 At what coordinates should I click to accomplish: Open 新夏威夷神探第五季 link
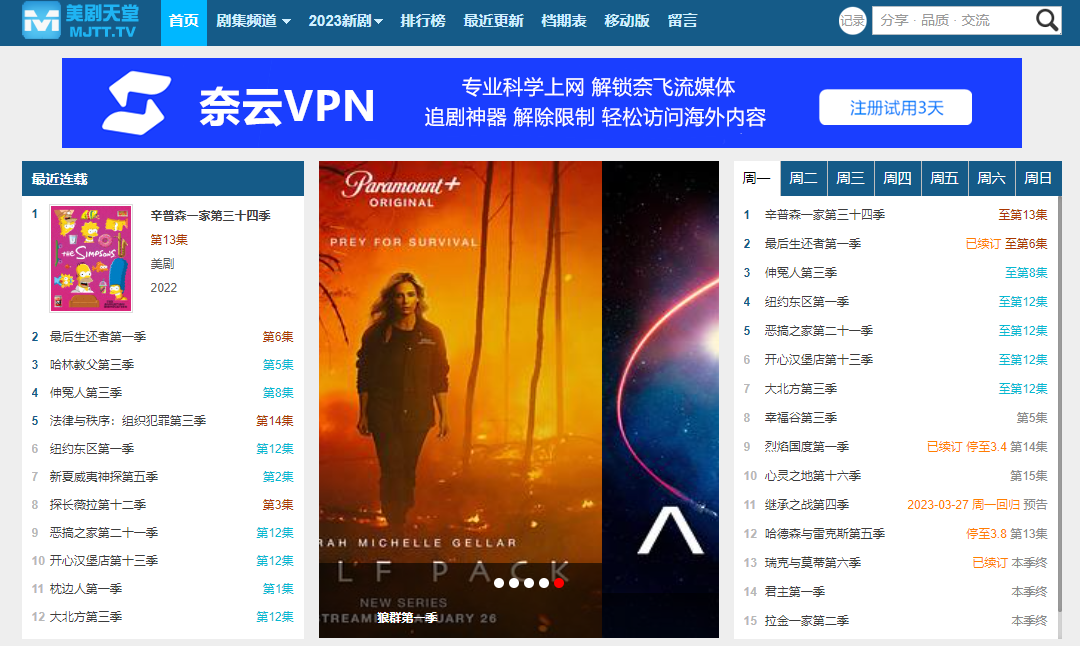(103, 477)
